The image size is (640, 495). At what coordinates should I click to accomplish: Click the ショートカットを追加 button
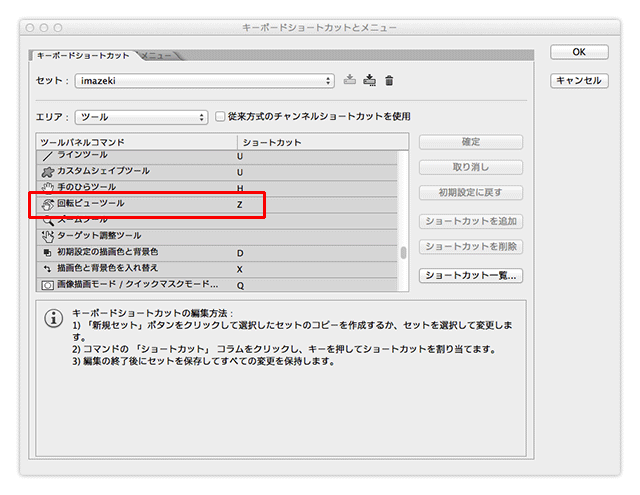click(471, 221)
